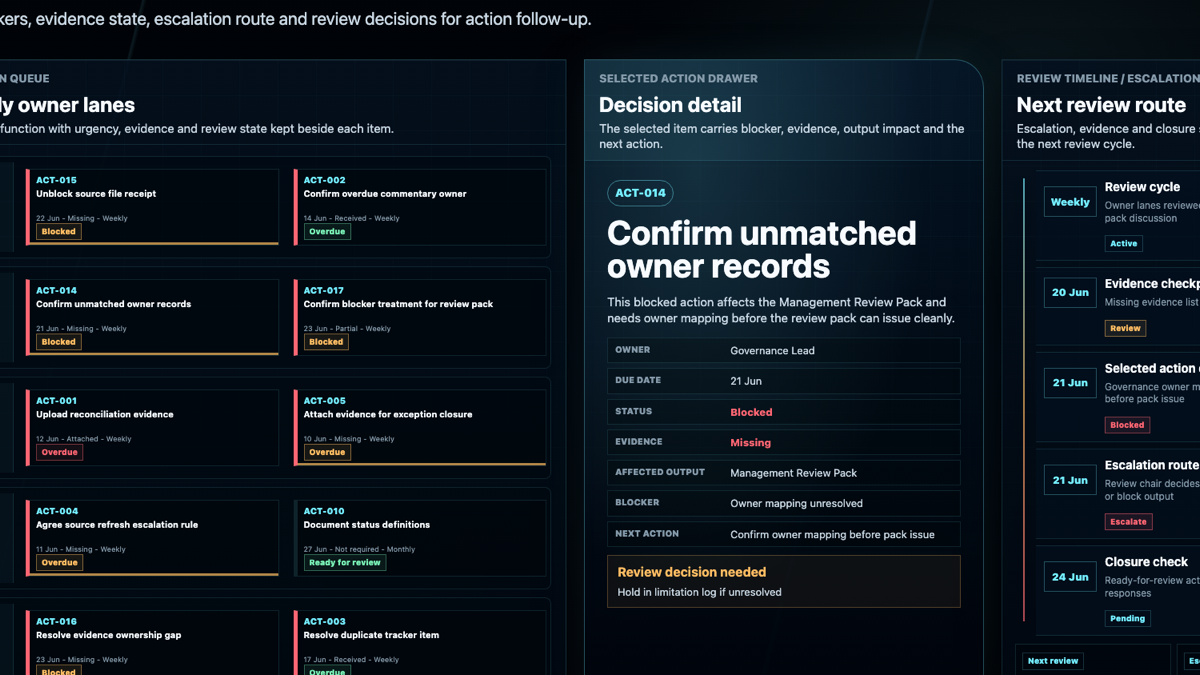
Task: Open the ACT-001 Upload reconciliation evidence card
Action: [x=152, y=428]
